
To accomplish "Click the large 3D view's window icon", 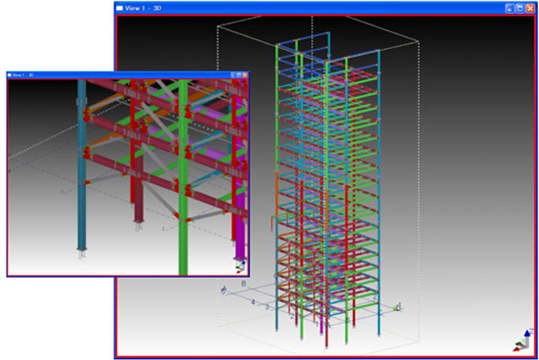I will click(119, 8).
